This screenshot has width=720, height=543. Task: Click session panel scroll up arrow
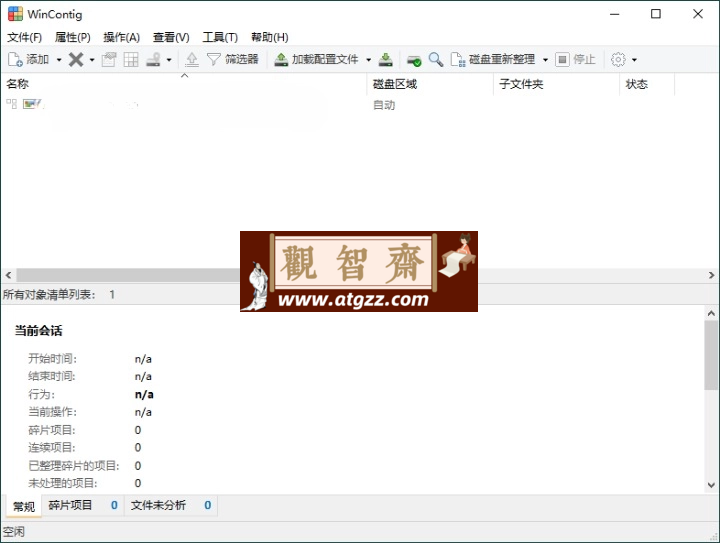click(x=711, y=313)
